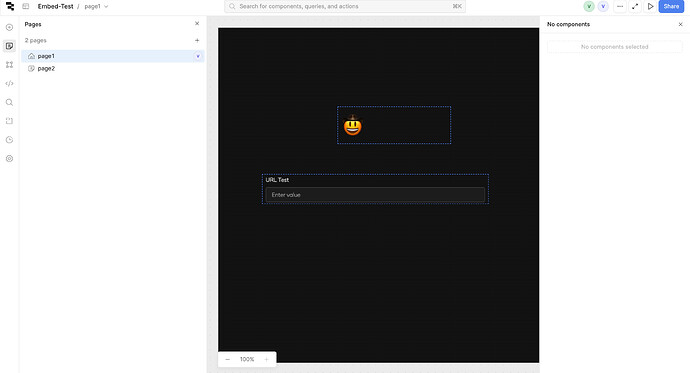Zoom in with the plus button

266,359
